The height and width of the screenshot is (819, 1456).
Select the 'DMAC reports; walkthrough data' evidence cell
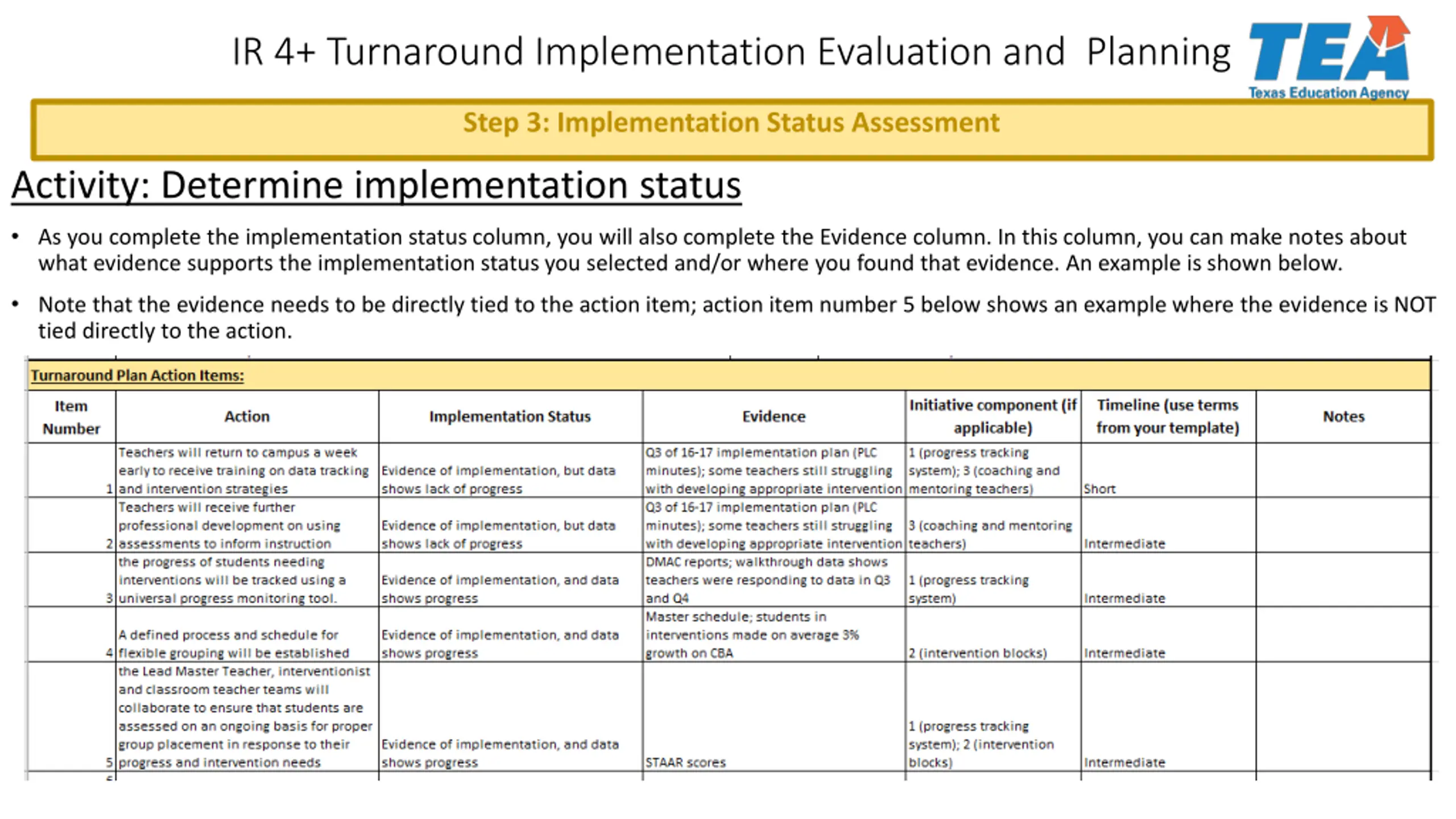[773, 580]
